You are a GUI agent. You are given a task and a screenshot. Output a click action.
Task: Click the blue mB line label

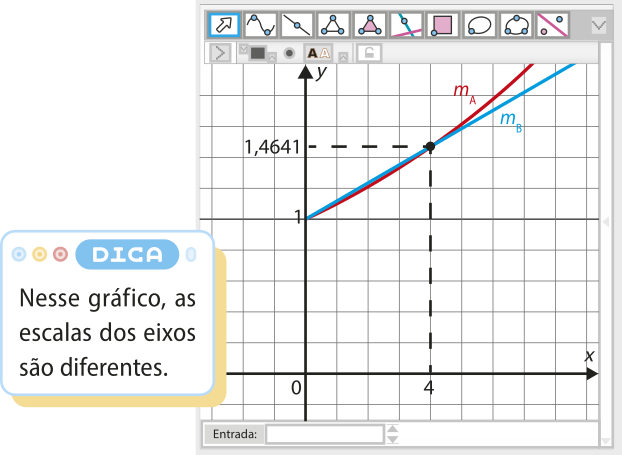511,121
